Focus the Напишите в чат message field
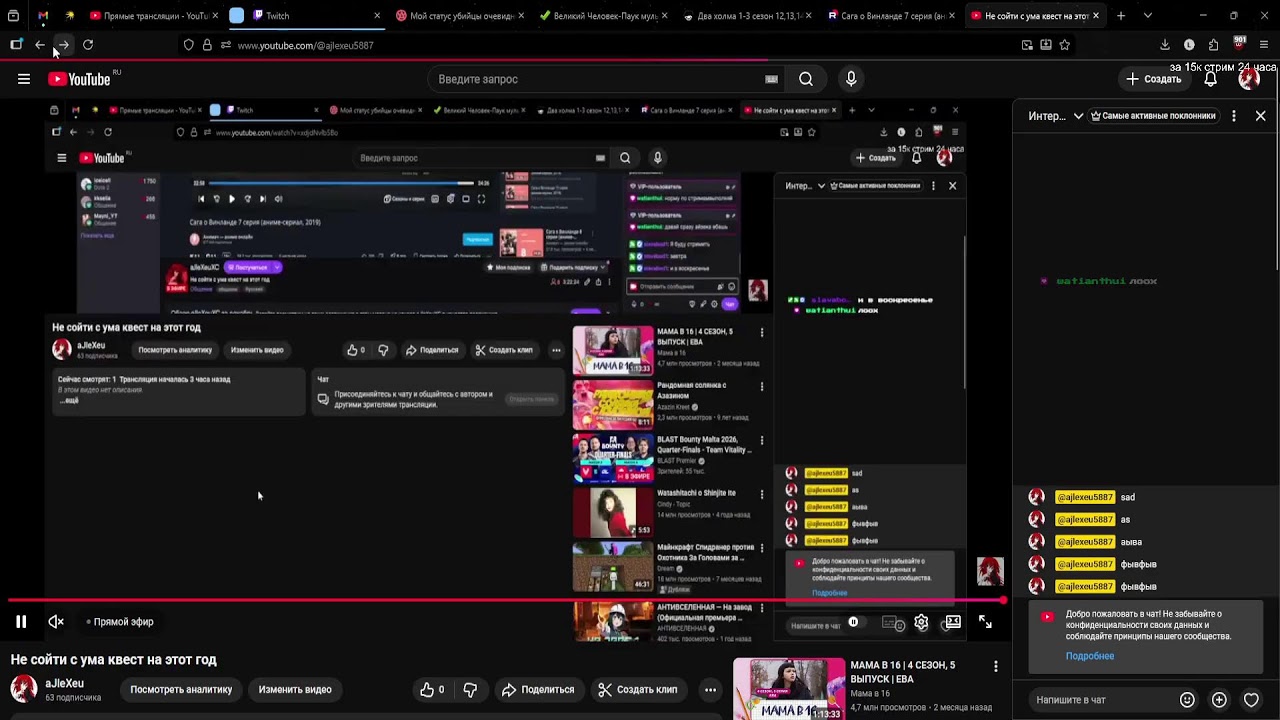 click(1100, 700)
